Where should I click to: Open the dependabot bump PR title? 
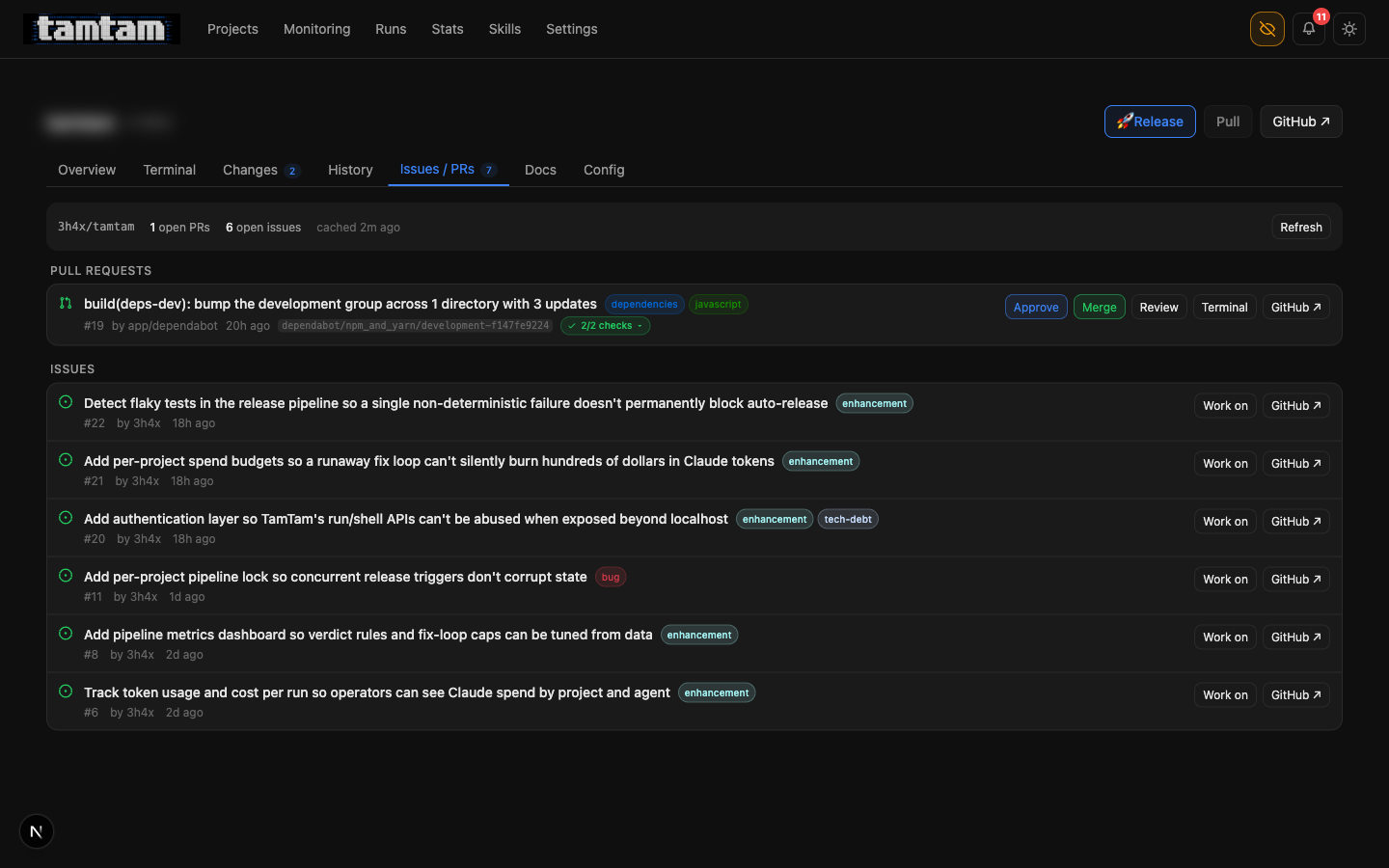pyautogui.click(x=340, y=304)
